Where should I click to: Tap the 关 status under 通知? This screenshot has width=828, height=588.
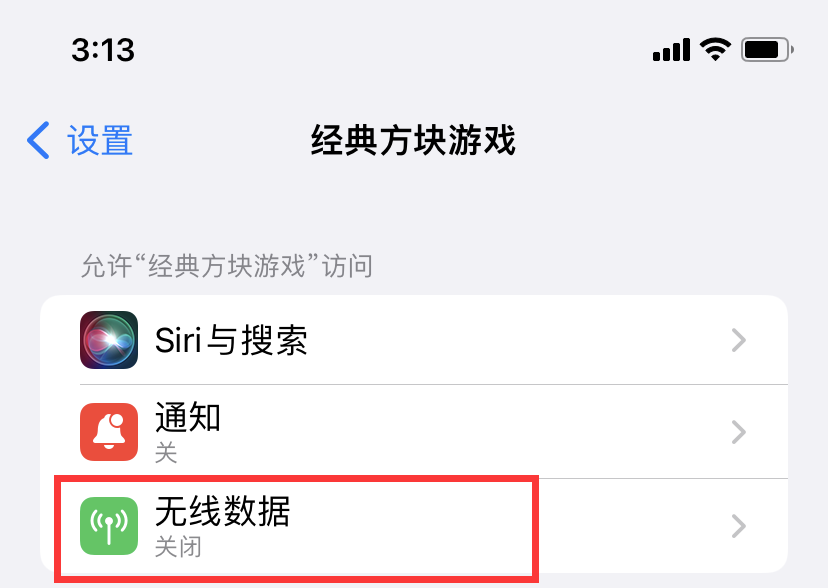coord(166,452)
